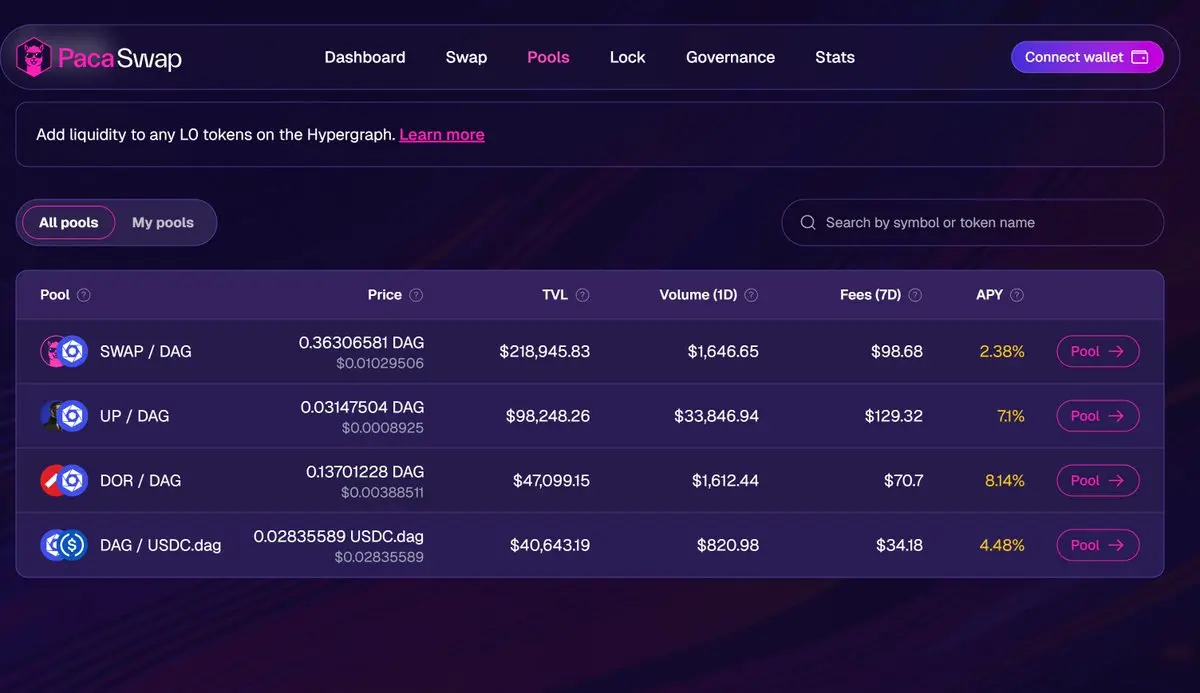Open the Pool button for UP / DAG
Viewport: 1200px width, 693px height.
(x=1098, y=416)
